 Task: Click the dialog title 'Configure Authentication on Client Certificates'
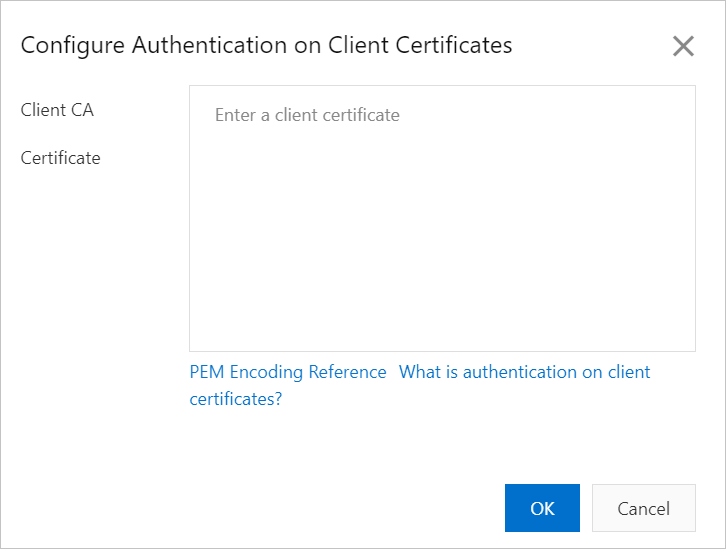[x=266, y=45]
